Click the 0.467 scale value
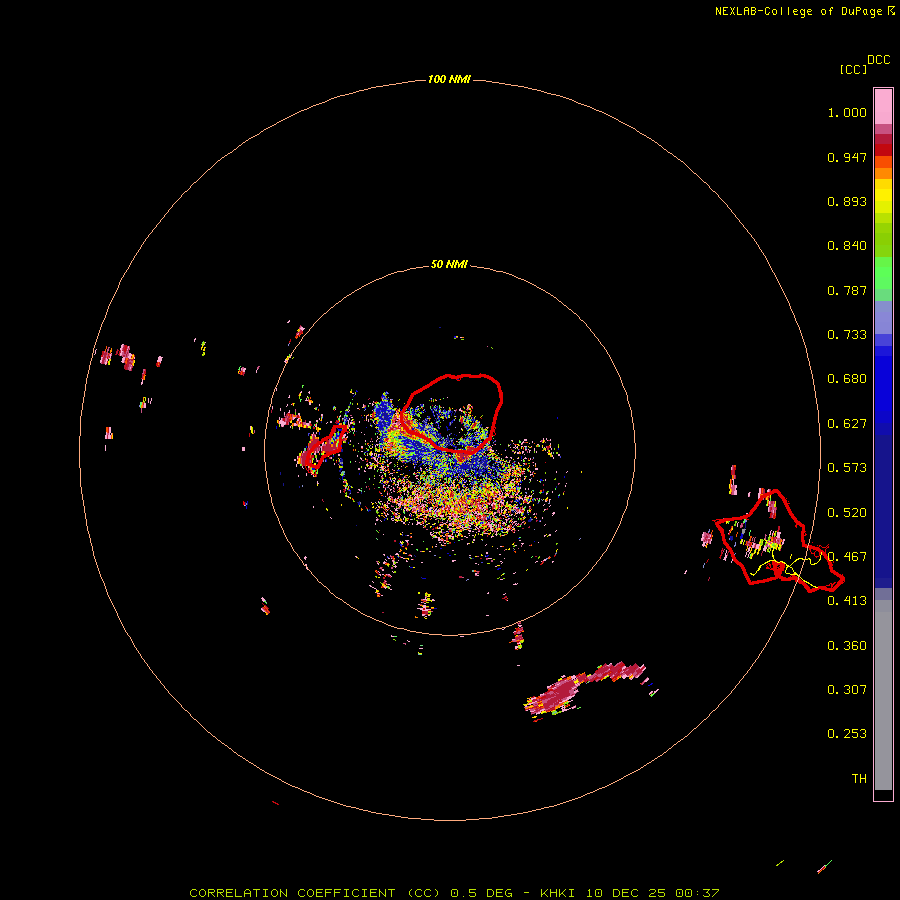Image resolution: width=900 pixels, height=900 pixels. (x=847, y=557)
